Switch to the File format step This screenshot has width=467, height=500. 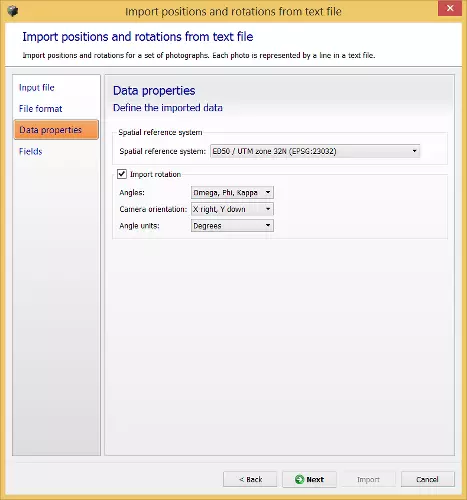pos(41,109)
